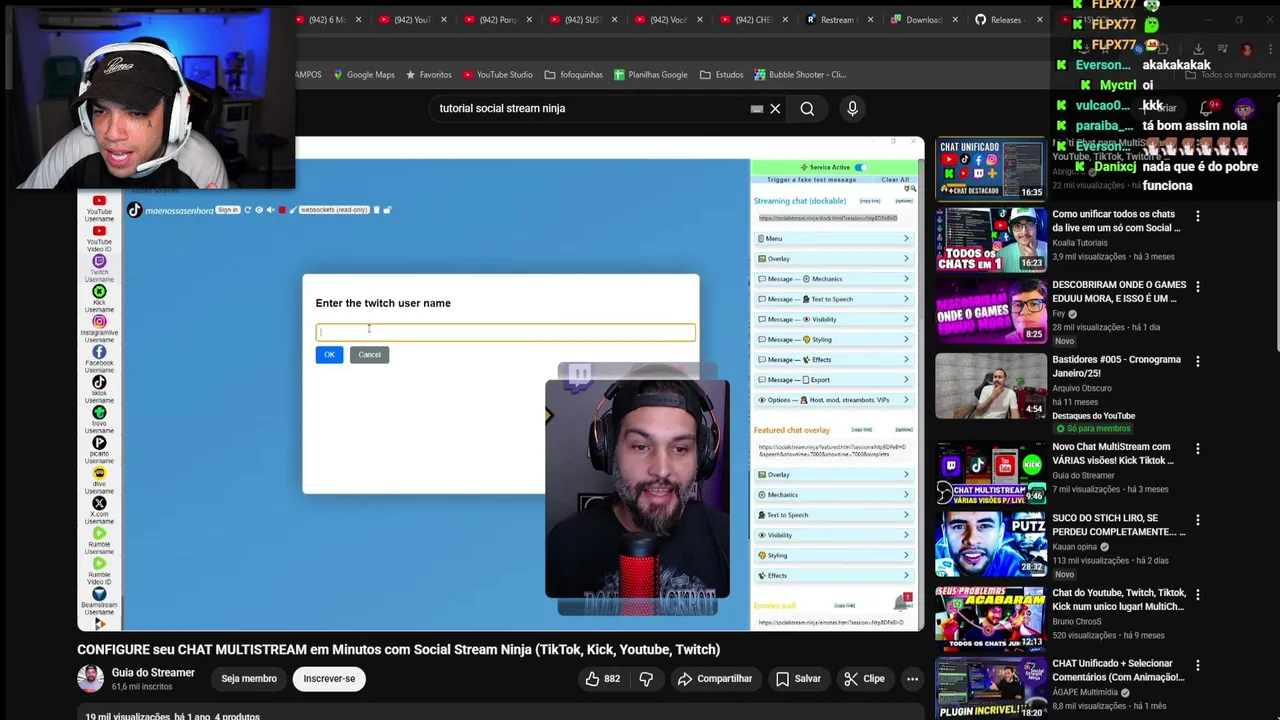Select the YouTube Video ID source icon

tap(99, 231)
